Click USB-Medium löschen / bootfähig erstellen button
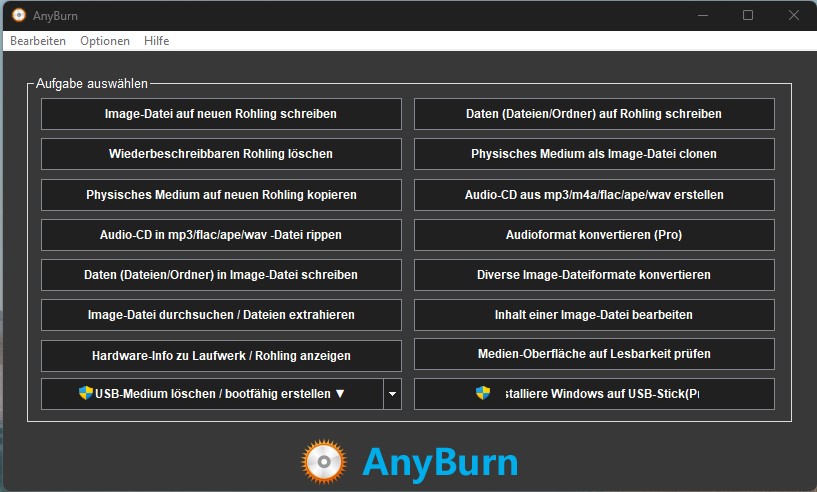The height and width of the screenshot is (492, 817). tap(212, 393)
